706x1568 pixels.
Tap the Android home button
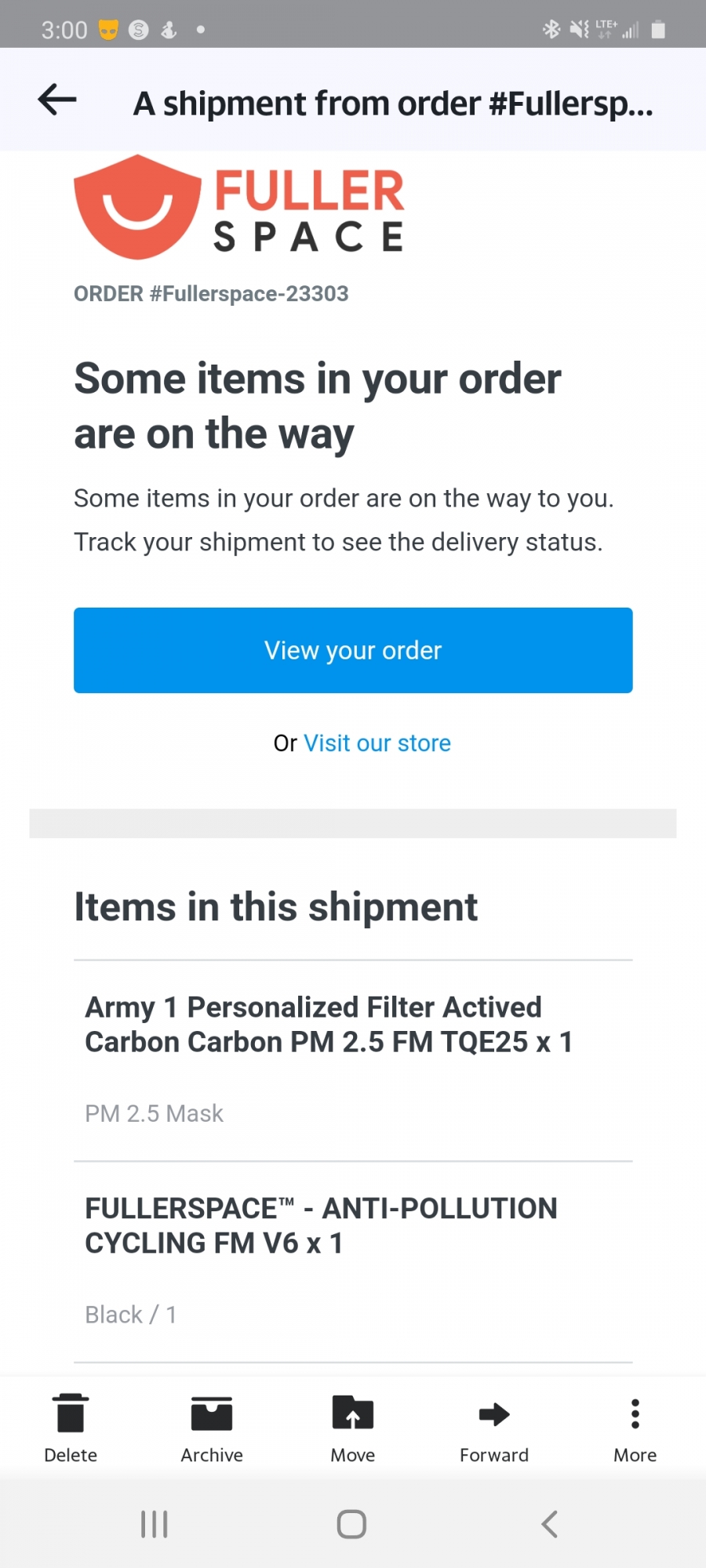[x=351, y=1524]
